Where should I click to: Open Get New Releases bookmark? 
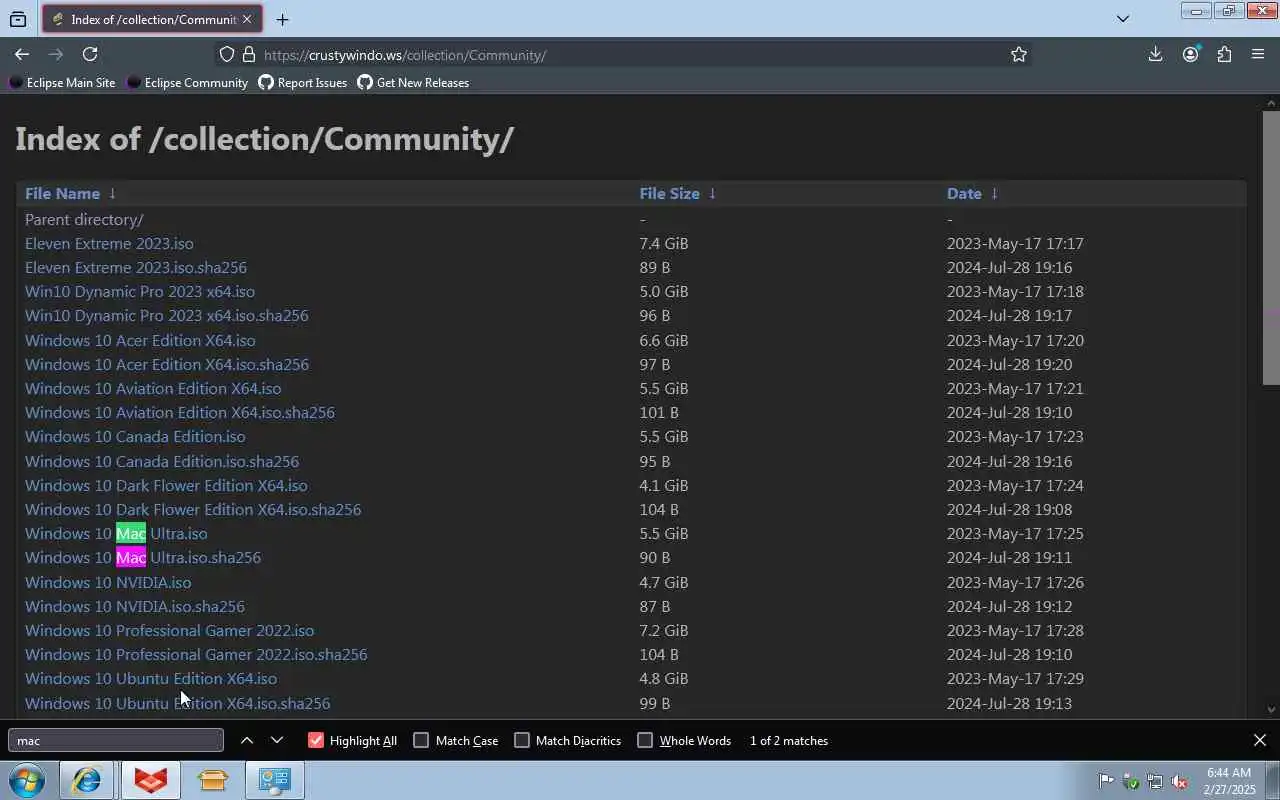point(413,83)
